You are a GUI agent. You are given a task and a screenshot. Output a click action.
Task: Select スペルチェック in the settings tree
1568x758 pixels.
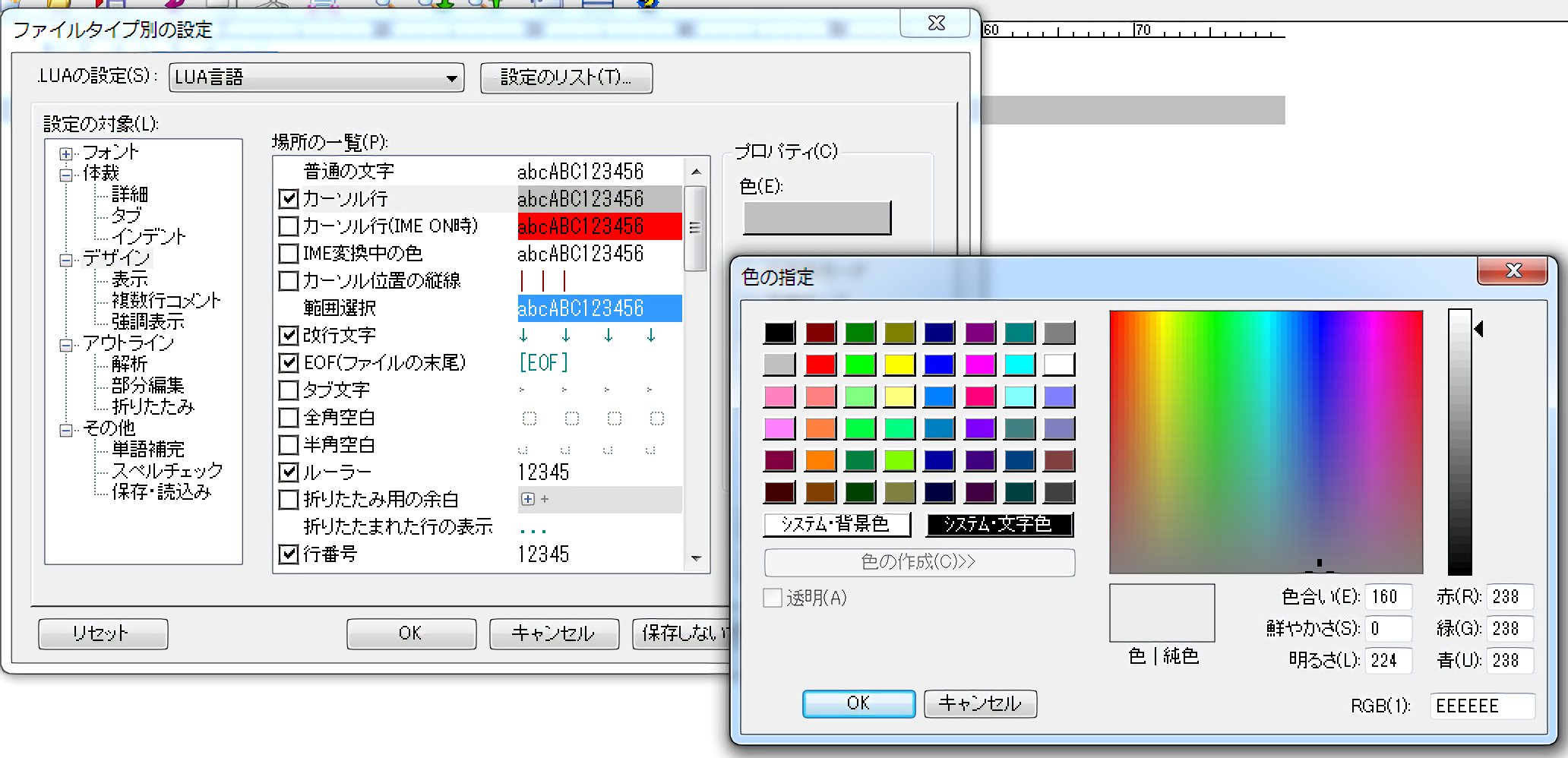(x=166, y=470)
